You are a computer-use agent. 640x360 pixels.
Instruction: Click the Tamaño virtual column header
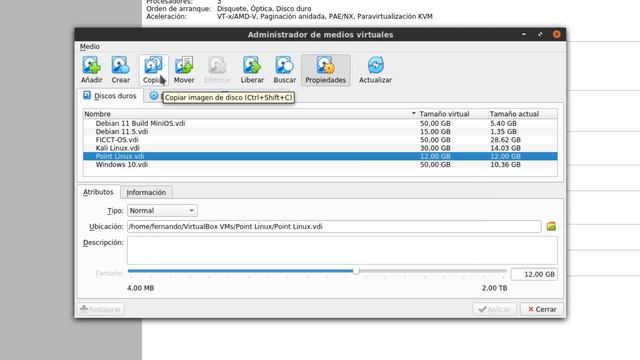(x=453, y=114)
